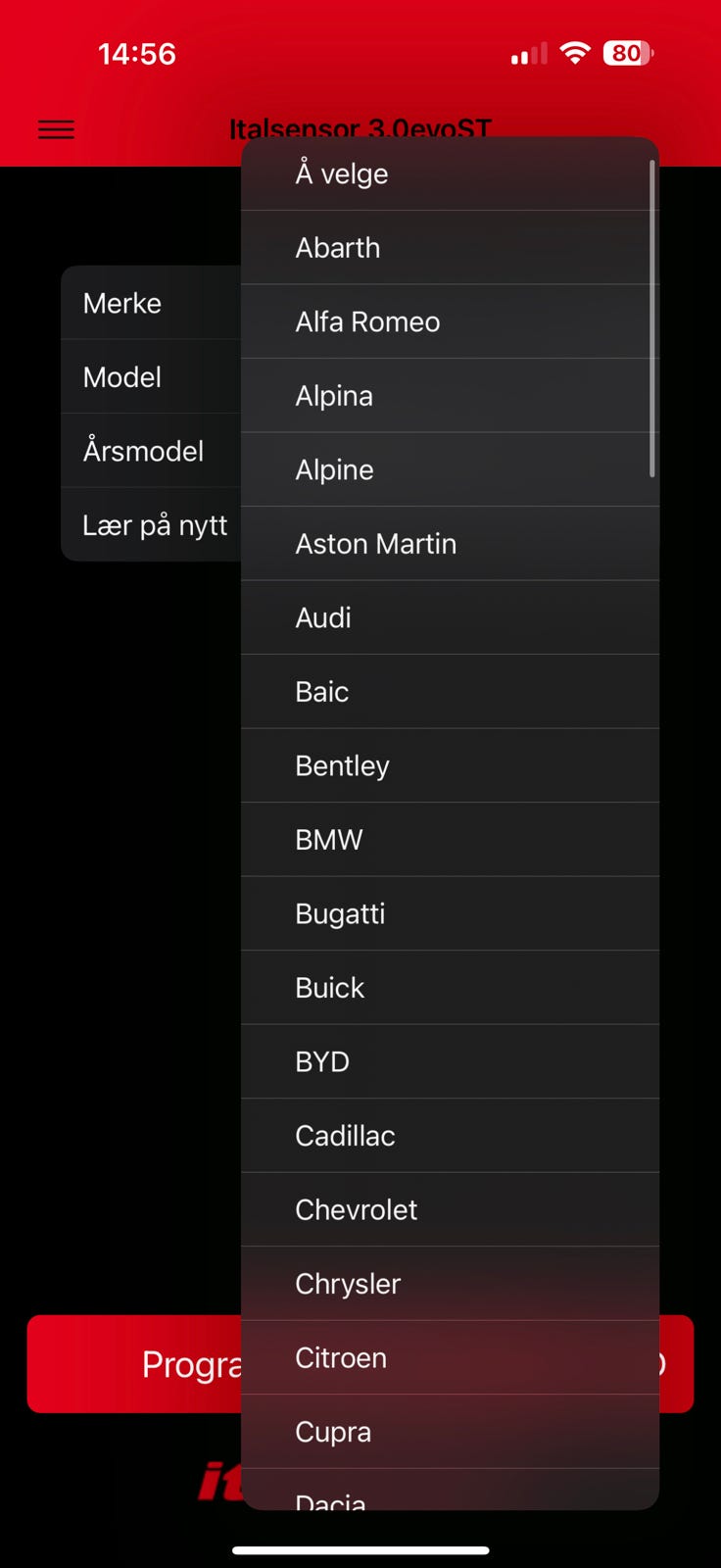Pick Audi from the brand dropdown

point(449,617)
